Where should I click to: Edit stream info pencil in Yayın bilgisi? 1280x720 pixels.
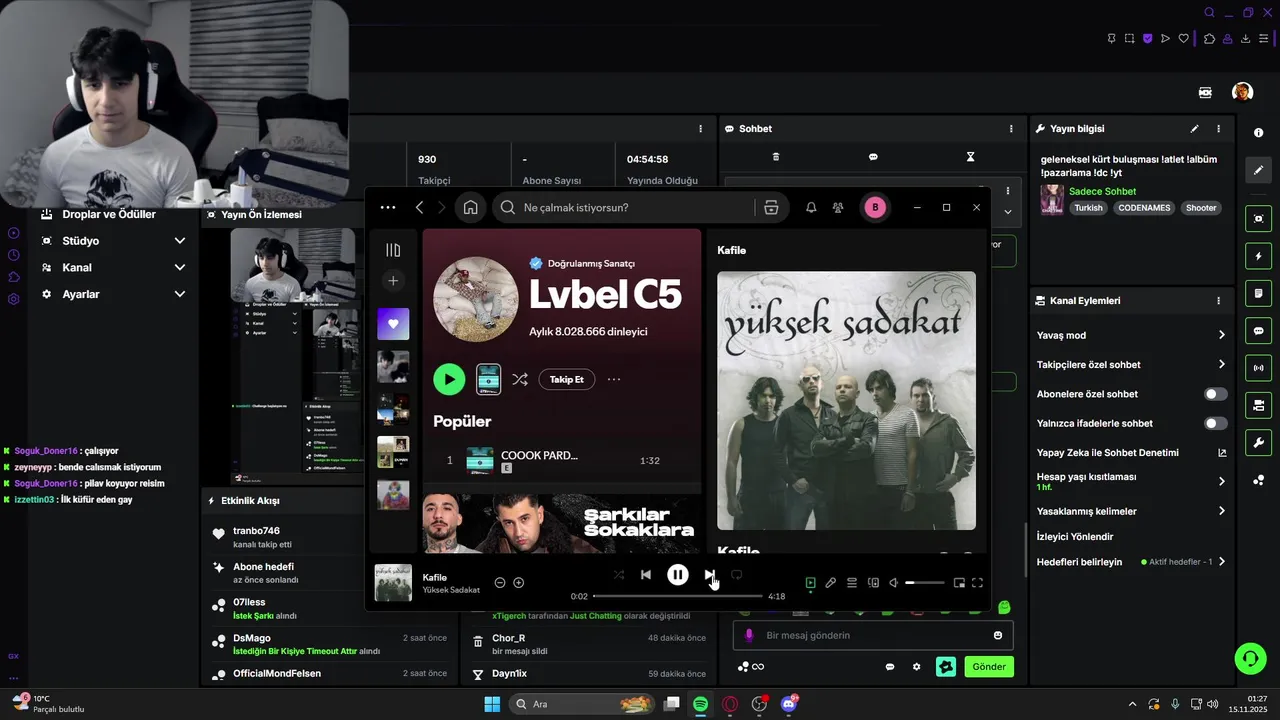click(x=1194, y=129)
